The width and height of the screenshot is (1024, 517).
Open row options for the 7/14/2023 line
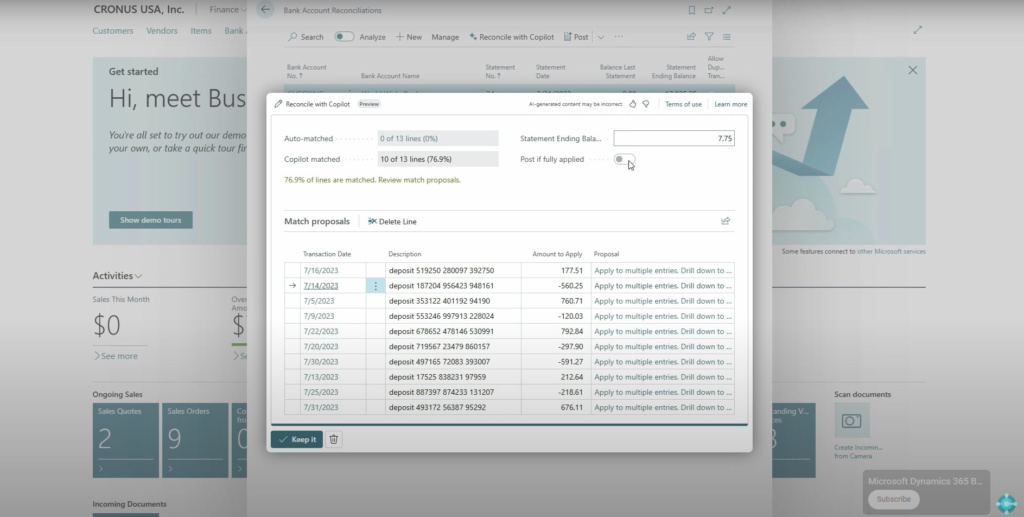click(376, 286)
